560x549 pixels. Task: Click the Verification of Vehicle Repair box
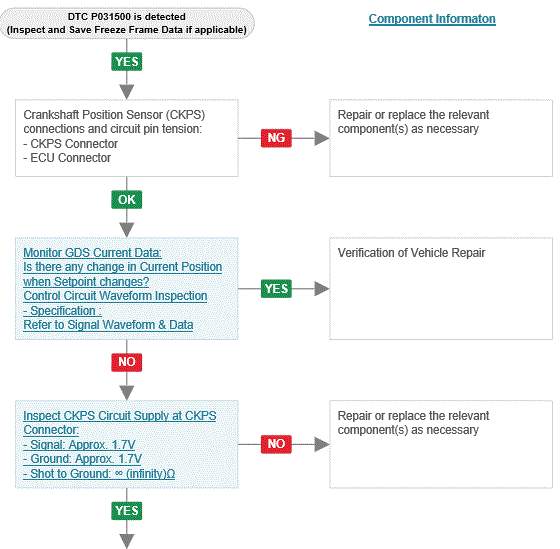tap(441, 289)
